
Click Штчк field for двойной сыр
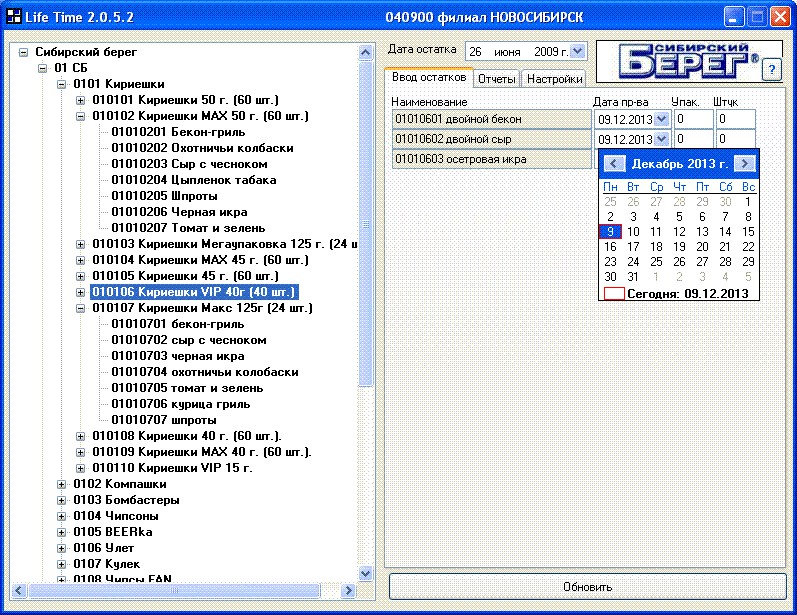[x=735, y=139]
